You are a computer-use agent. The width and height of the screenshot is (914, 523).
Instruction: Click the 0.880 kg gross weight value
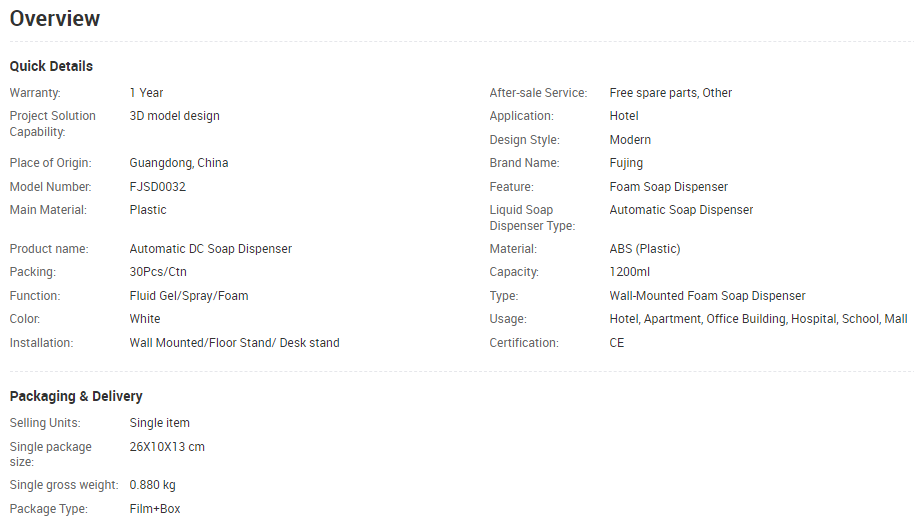[x=152, y=485]
